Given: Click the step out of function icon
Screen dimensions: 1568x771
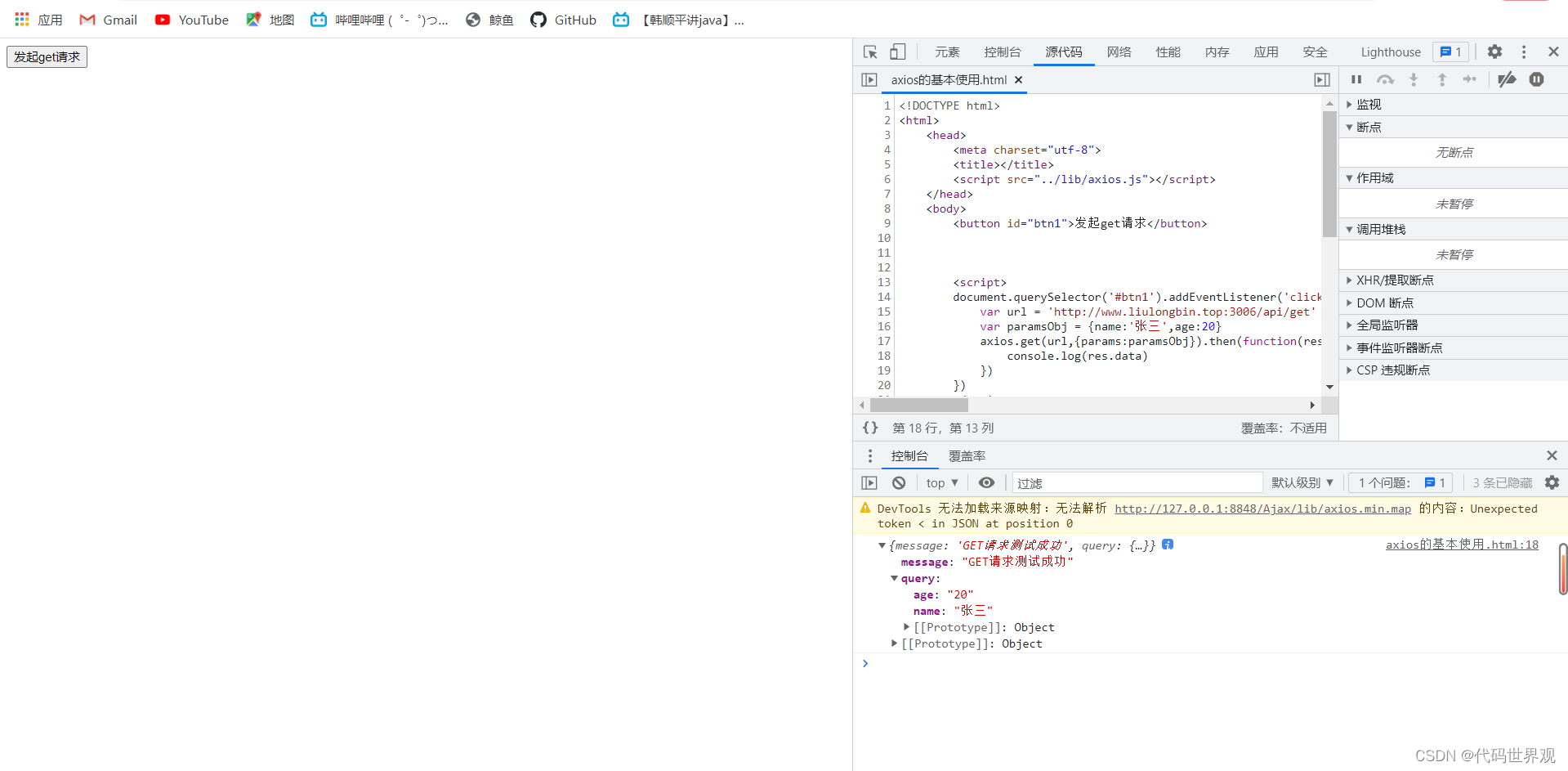Looking at the screenshot, I should tap(1442, 79).
